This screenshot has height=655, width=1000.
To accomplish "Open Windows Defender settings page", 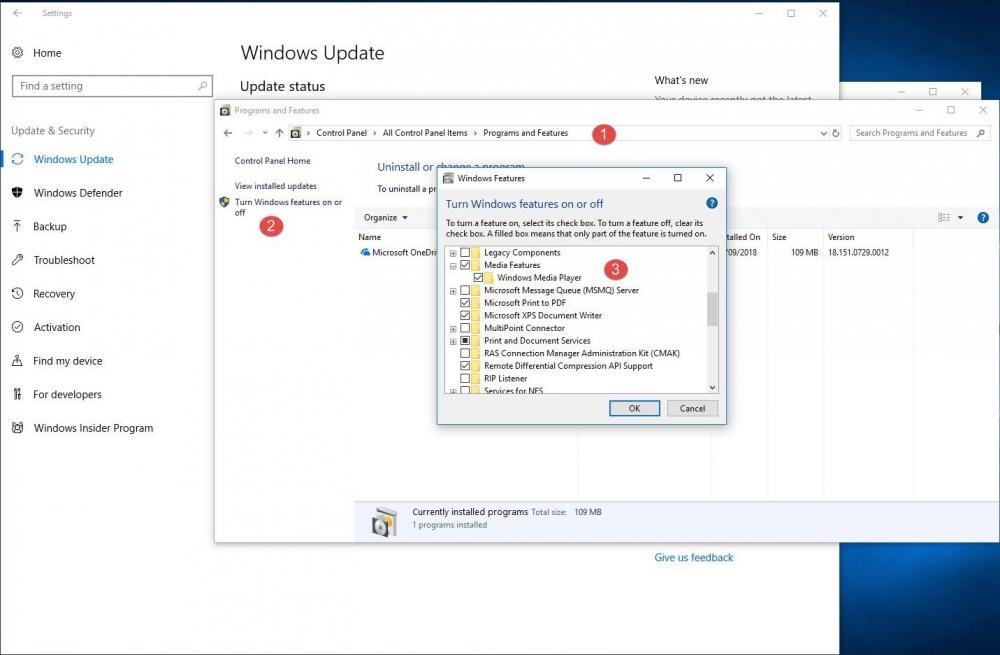I will click(78, 193).
